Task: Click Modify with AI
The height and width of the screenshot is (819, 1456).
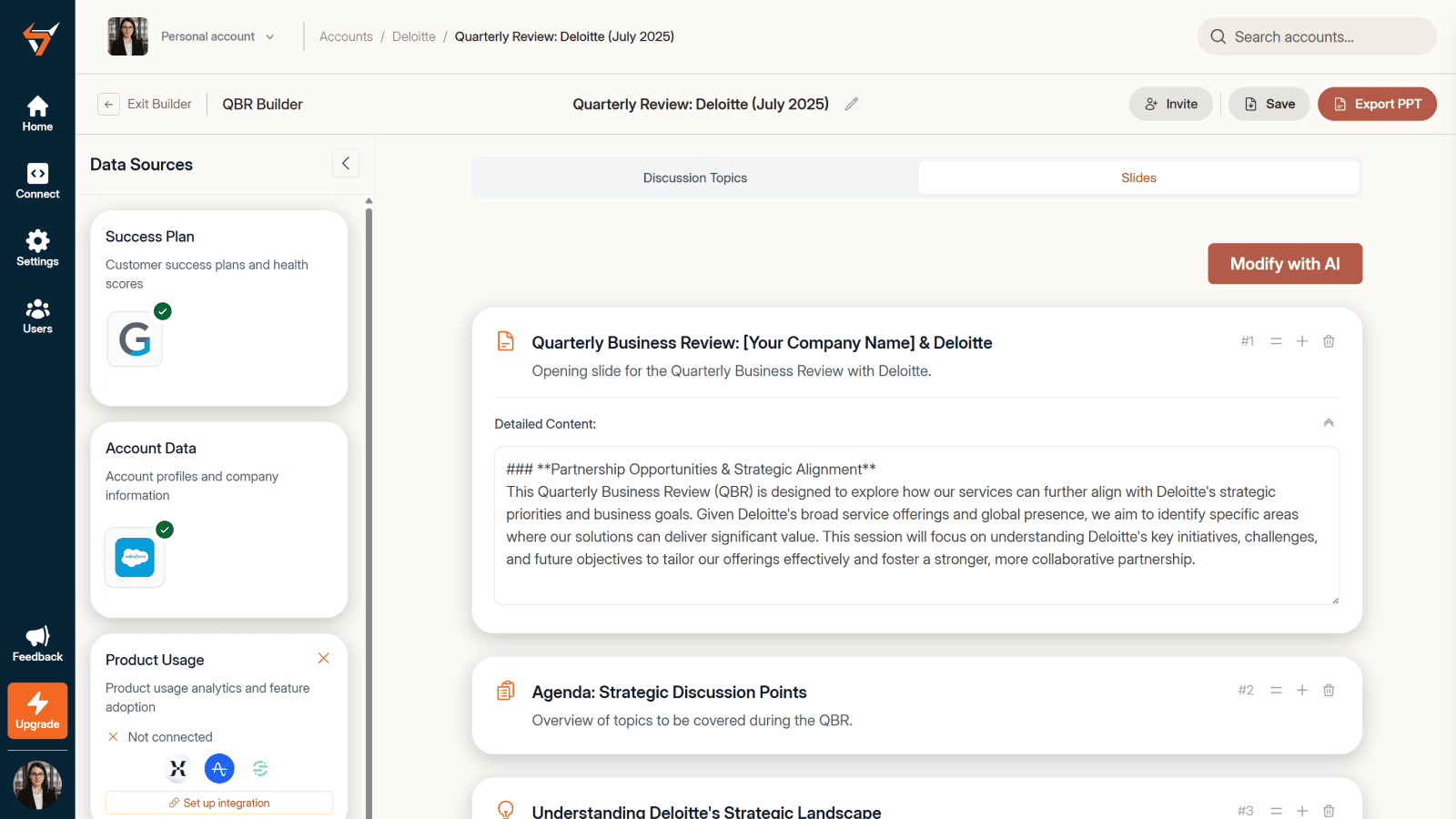Action: point(1285,264)
